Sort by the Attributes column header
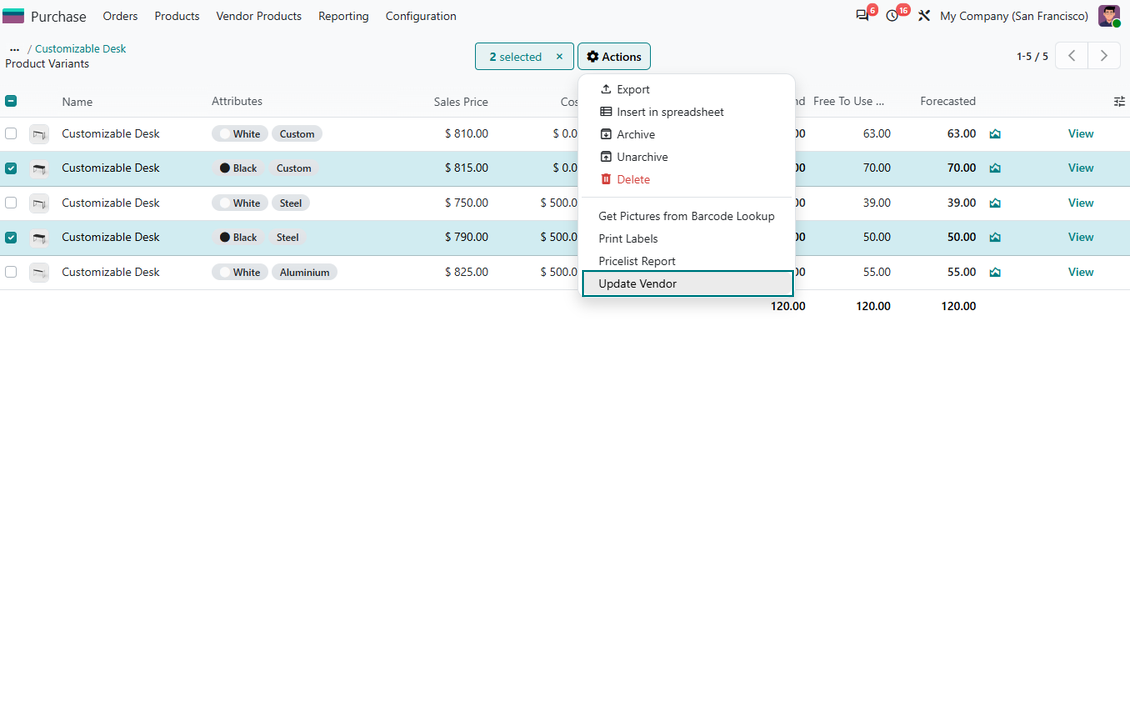 tap(237, 101)
